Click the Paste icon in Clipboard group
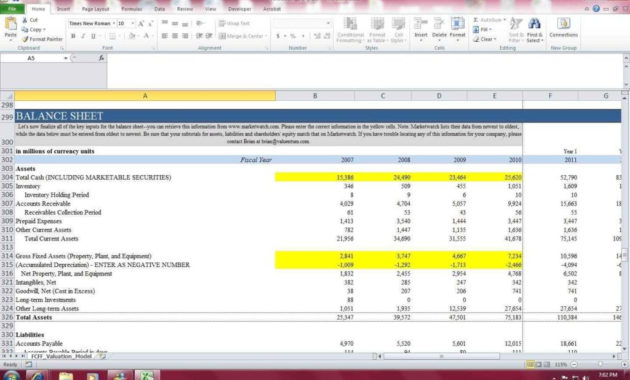The width and height of the screenshot is (630, 380). [x=10, y=24]
